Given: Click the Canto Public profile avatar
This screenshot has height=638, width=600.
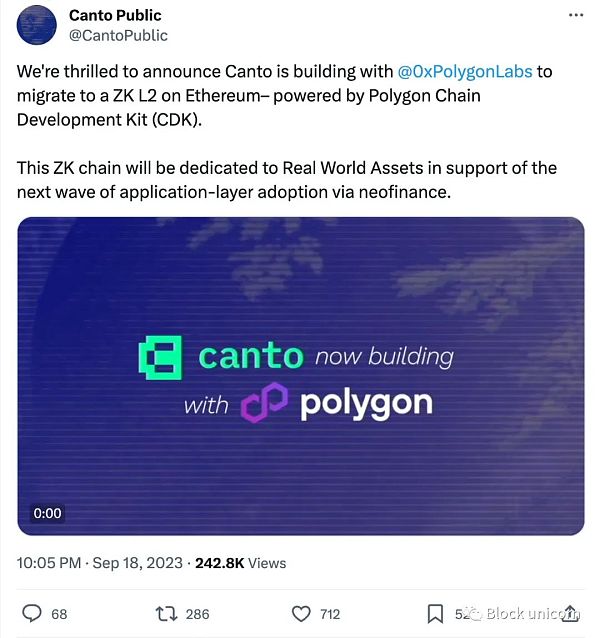Looking at the screenshot, I should click(x=36, y=27).
